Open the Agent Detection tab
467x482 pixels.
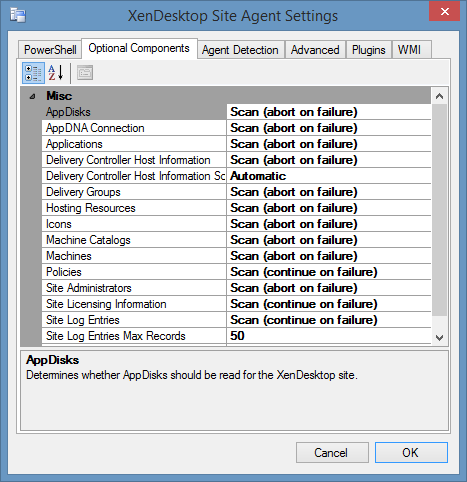240,50
